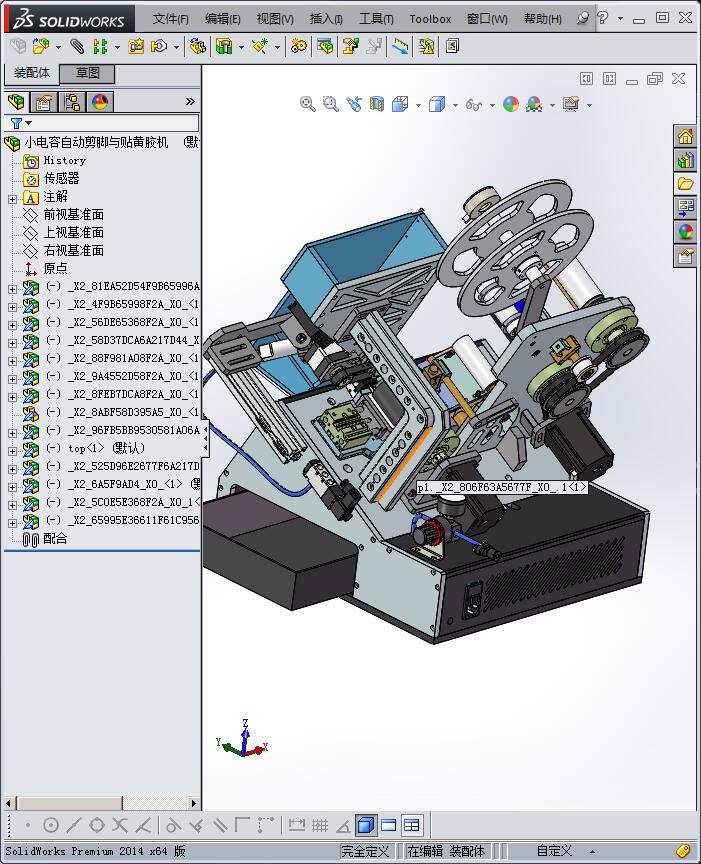Screen dimensions: 701x864
Task: Click the Interference Detection icon
Action: (427, 46)
